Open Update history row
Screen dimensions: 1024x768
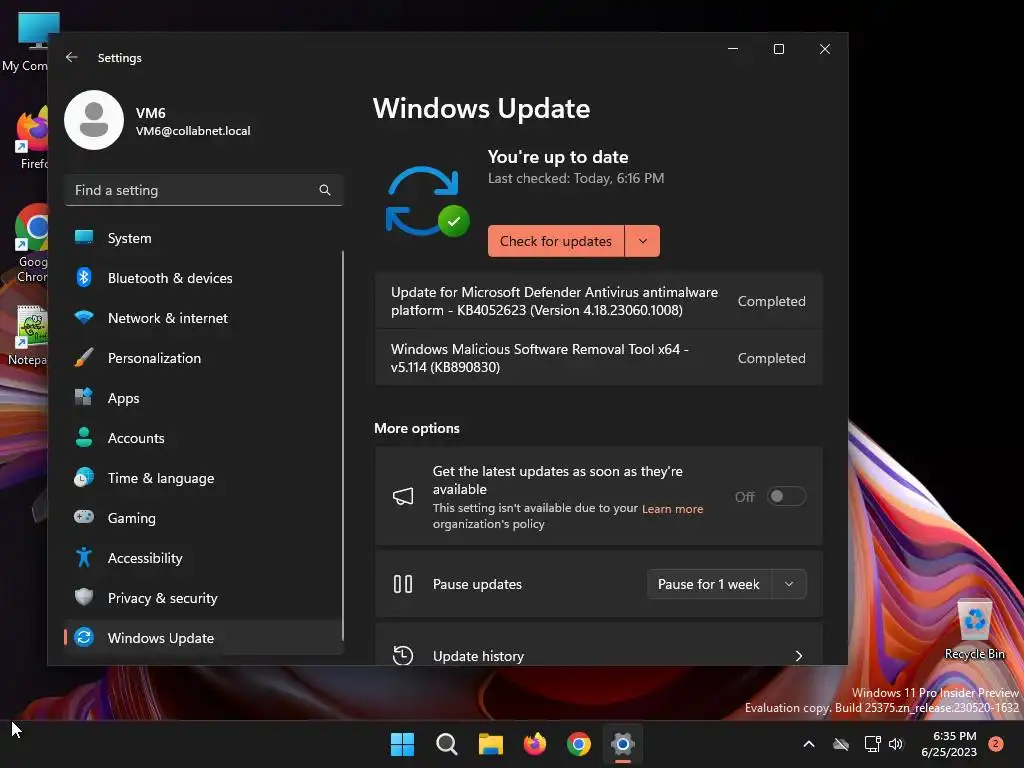pos(598,644)
